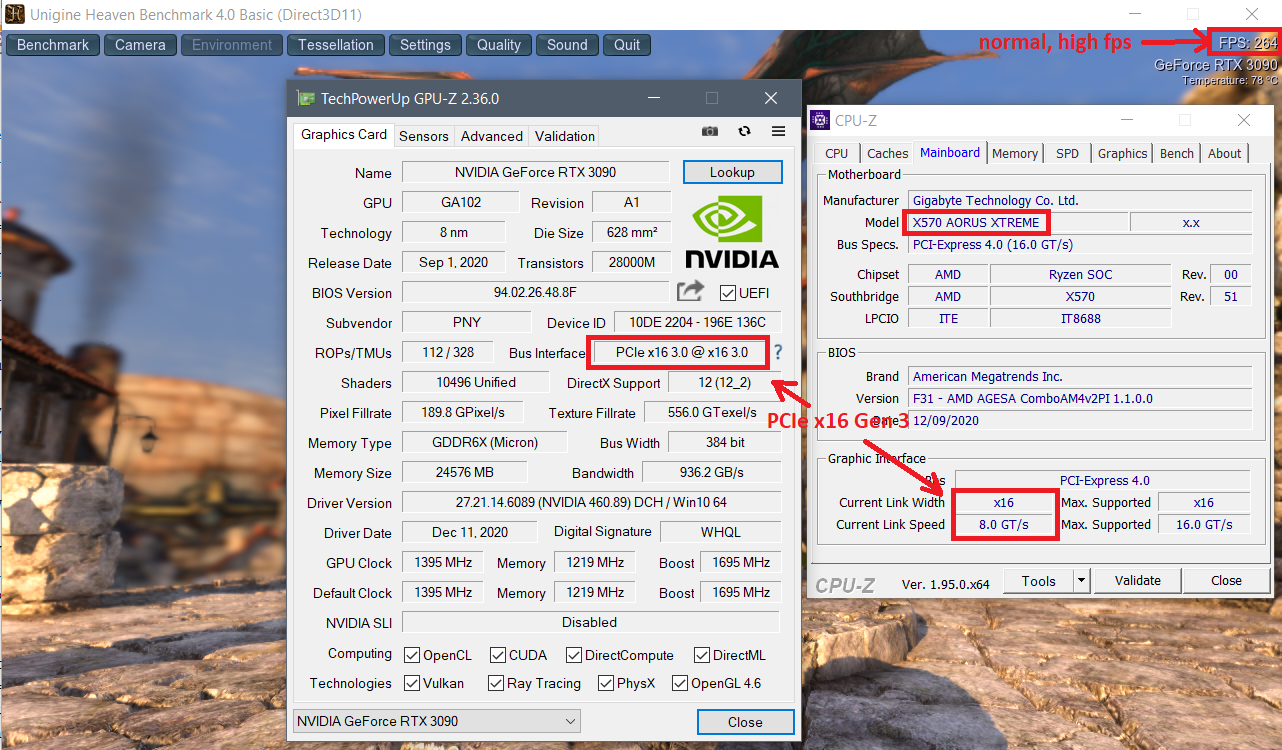Click the Driver Version field in GPU-Z

tap(589, 502)
